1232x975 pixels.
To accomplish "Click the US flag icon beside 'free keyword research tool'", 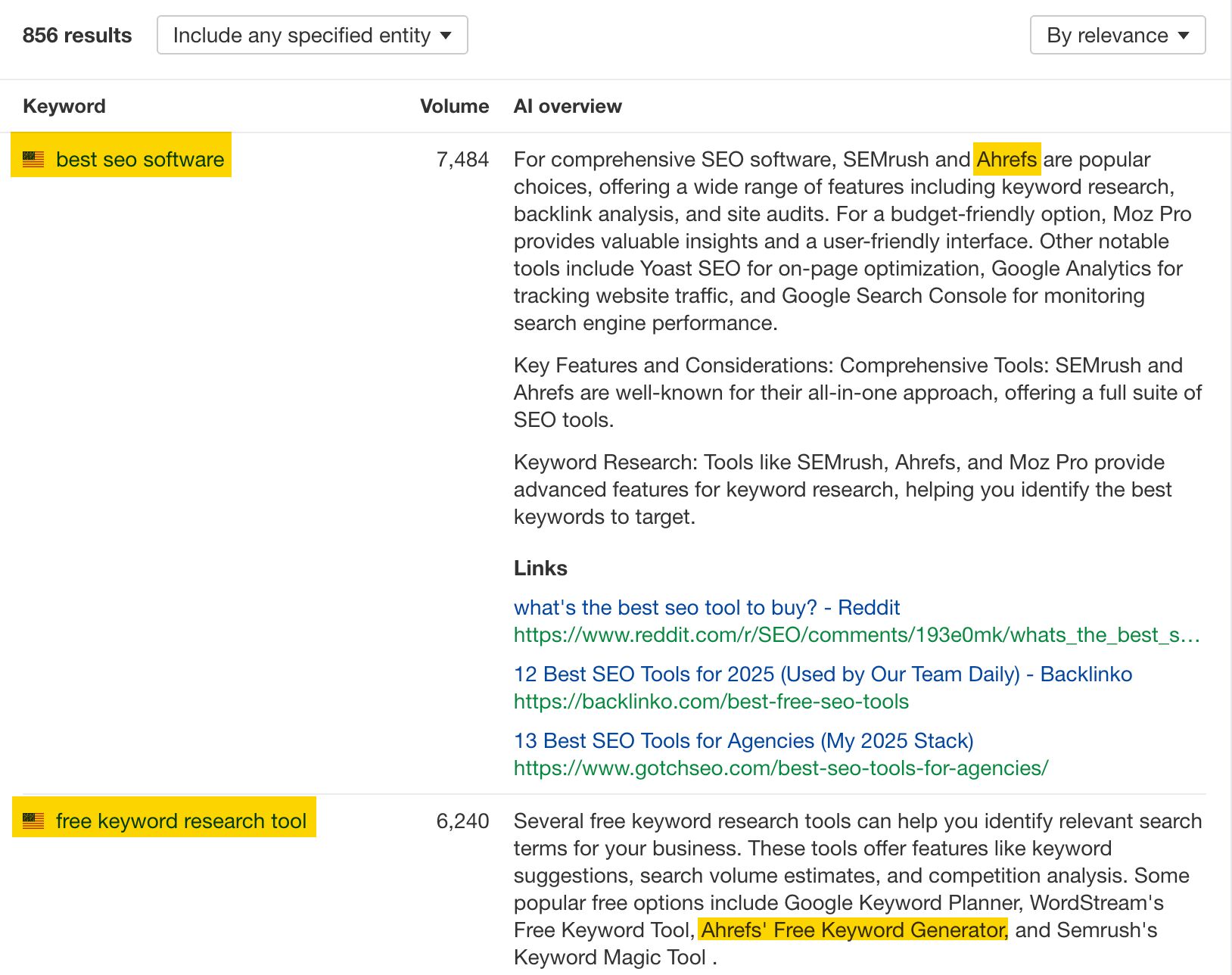I will point(33,821).
